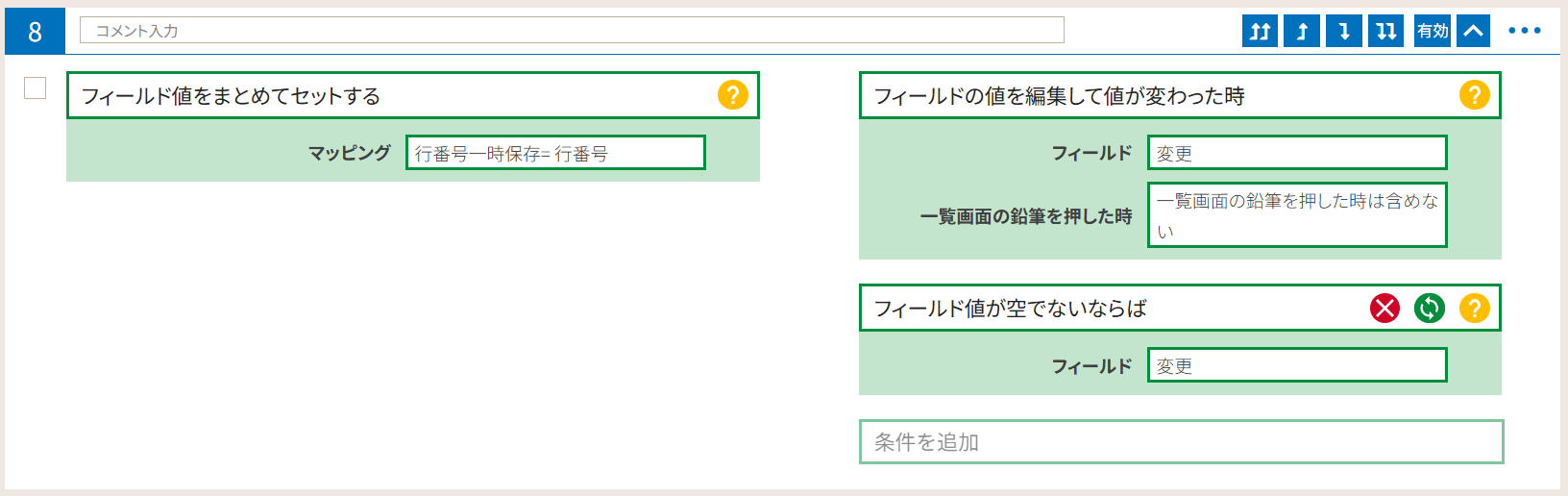Move row 8 down one position
Viewport: 1568px width, 496px height.
pos(1344,31)
